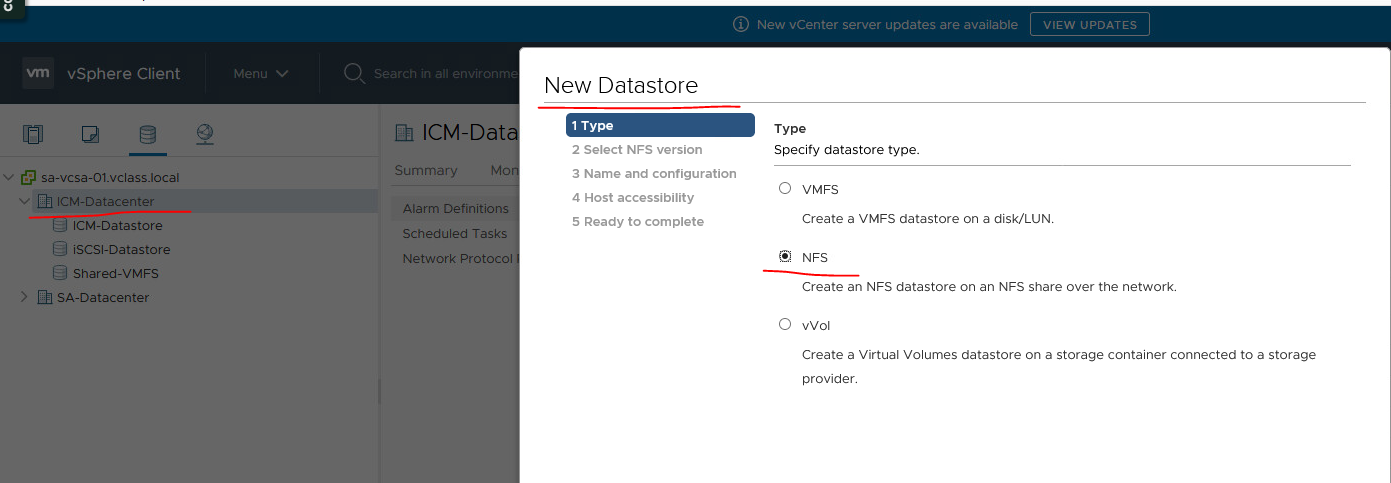Open the Menu dropdown
1391x483 pixels.
[261, 73]
